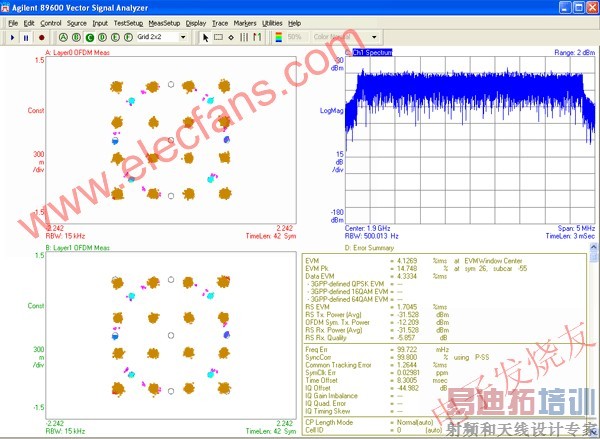
Task: Click TimeLen: 3 mSec label
Action: pyautogui.click(x=570, y=236)
